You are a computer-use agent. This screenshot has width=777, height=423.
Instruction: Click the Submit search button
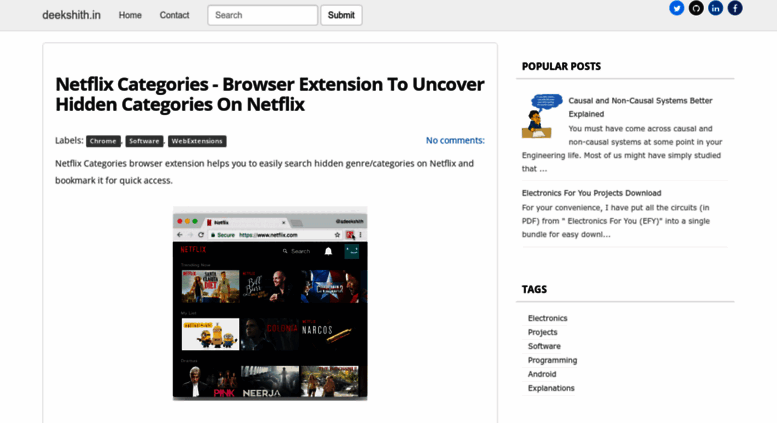click(x=341, y=15)
